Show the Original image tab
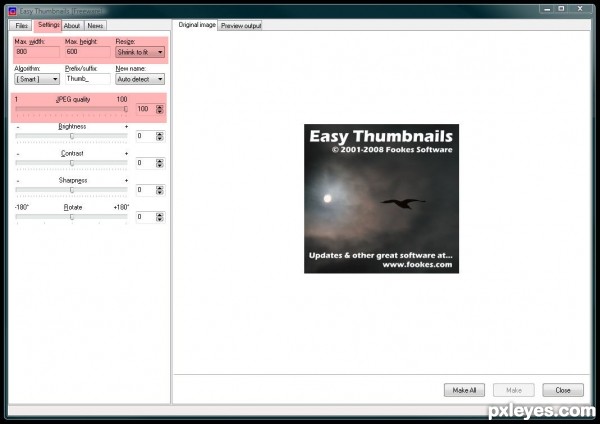600x424 pixels. click(x=197, y=25)
